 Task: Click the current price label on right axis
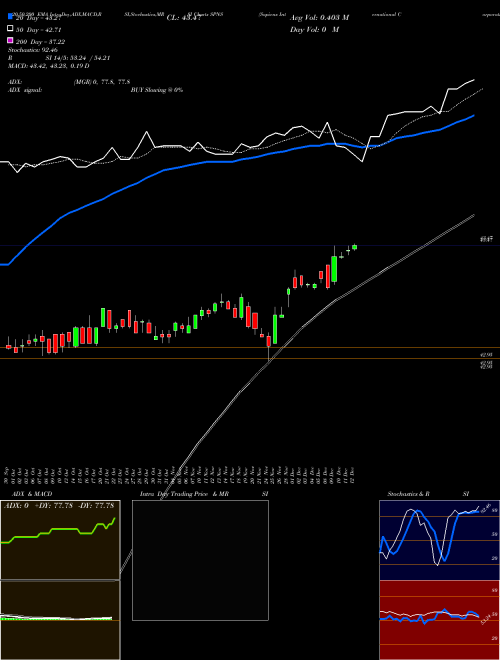[x=487, y=239]
